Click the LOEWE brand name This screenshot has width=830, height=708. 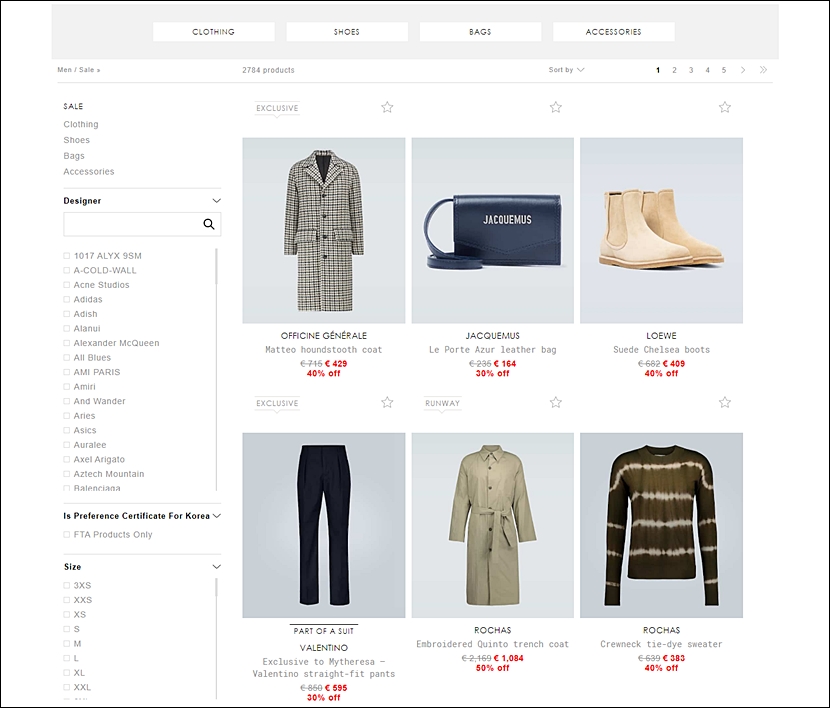(x=662, y=336)
